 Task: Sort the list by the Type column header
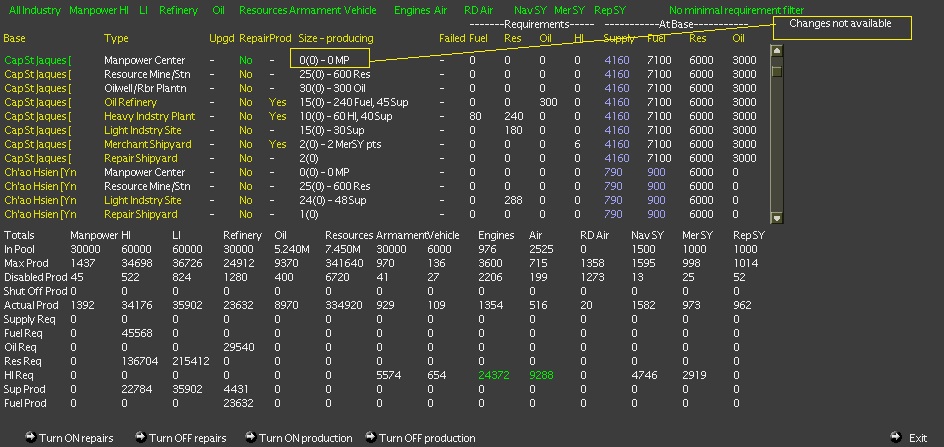pos(116,38)
